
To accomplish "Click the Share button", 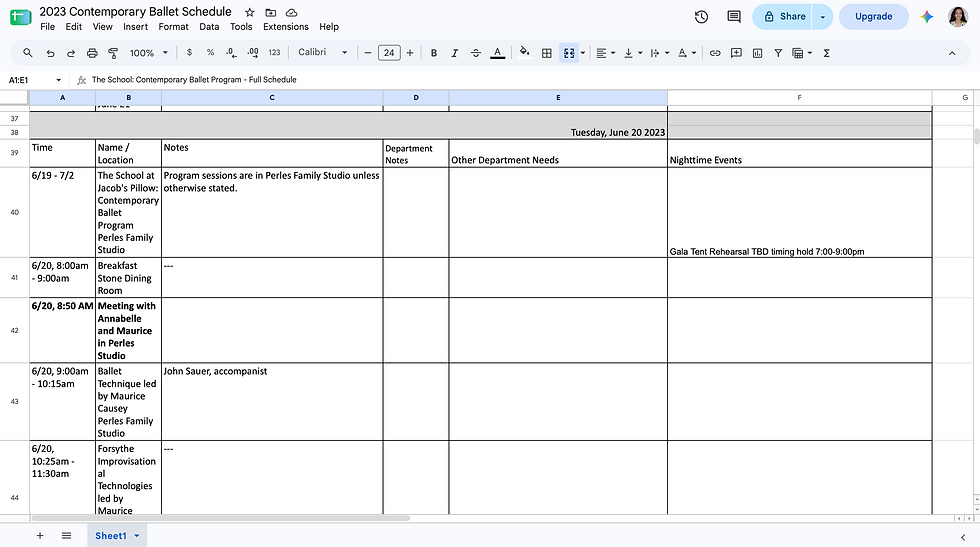I will point(784,17).
